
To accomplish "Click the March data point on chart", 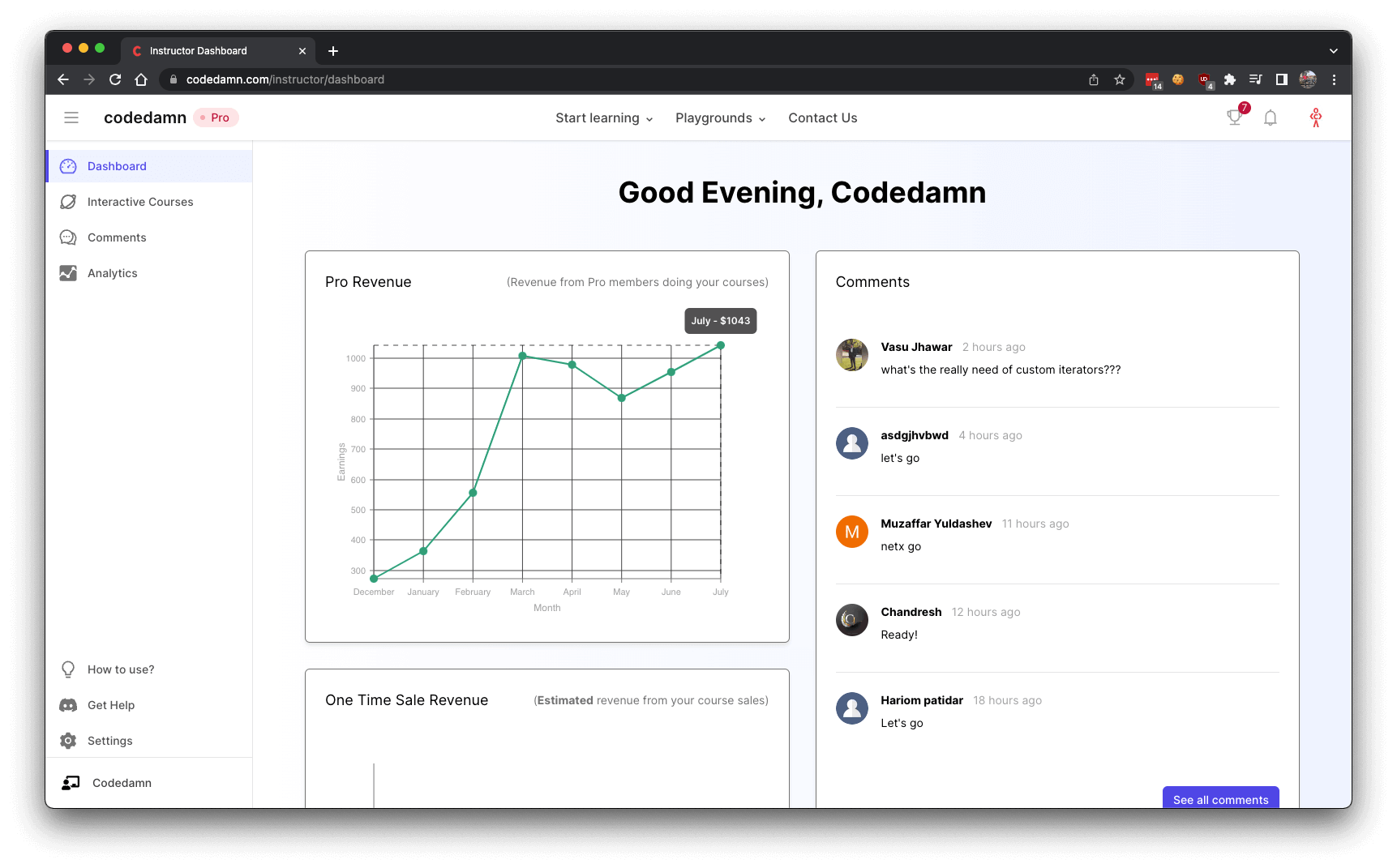I will [523, 356].
